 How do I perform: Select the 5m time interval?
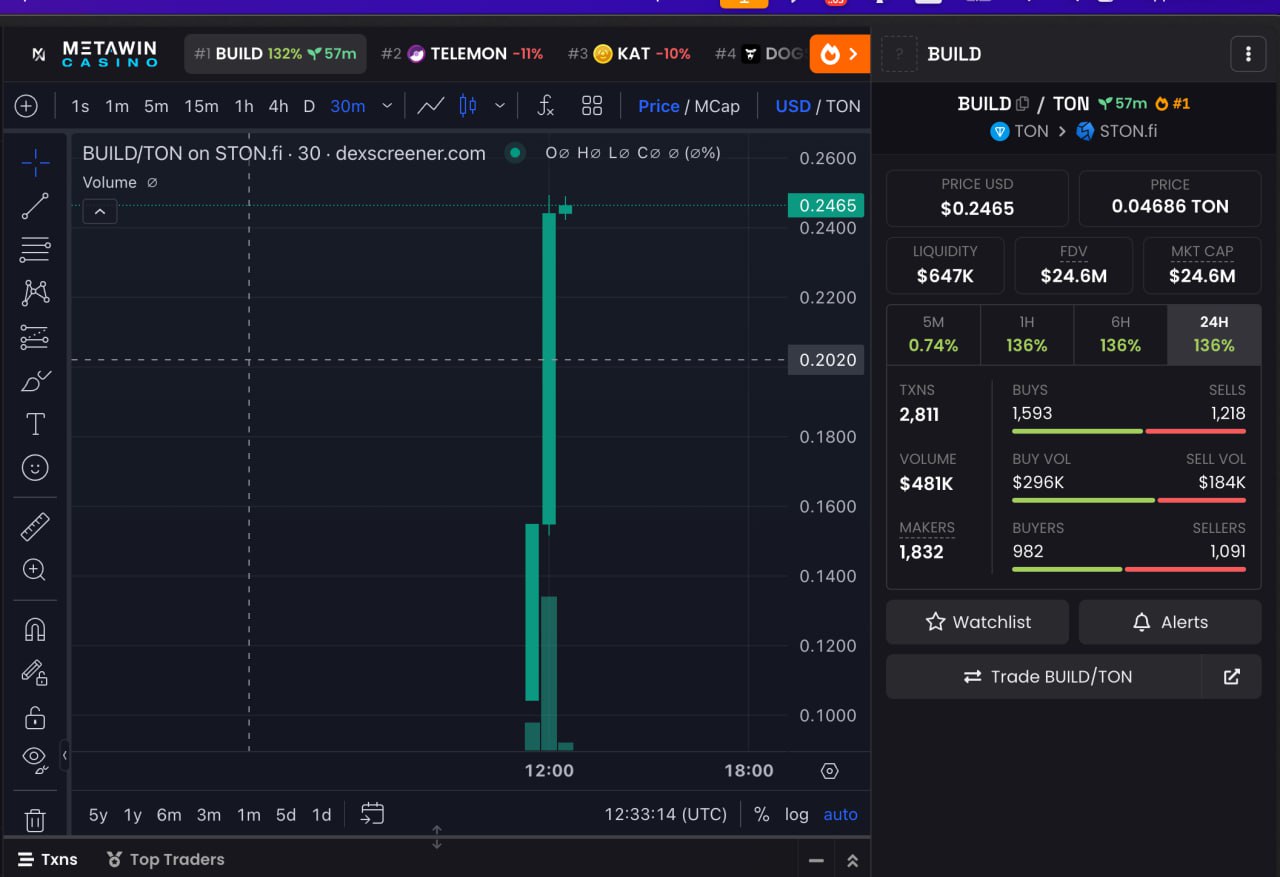pyautogui.click(x=156, y=106)
